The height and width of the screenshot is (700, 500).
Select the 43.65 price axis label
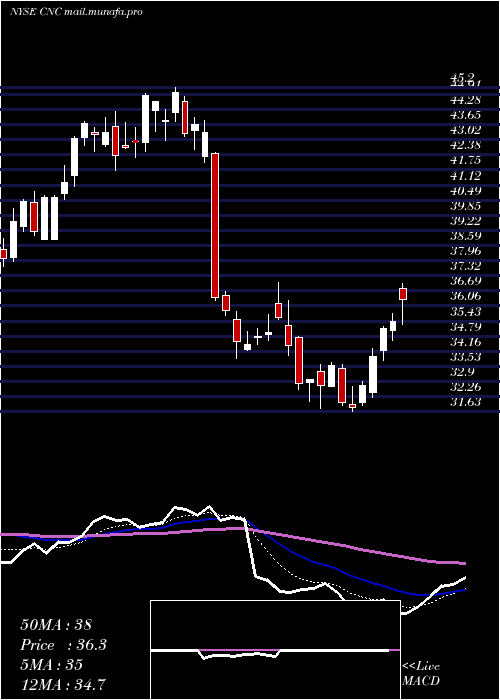pyautogui.click(x=465, y=115)
